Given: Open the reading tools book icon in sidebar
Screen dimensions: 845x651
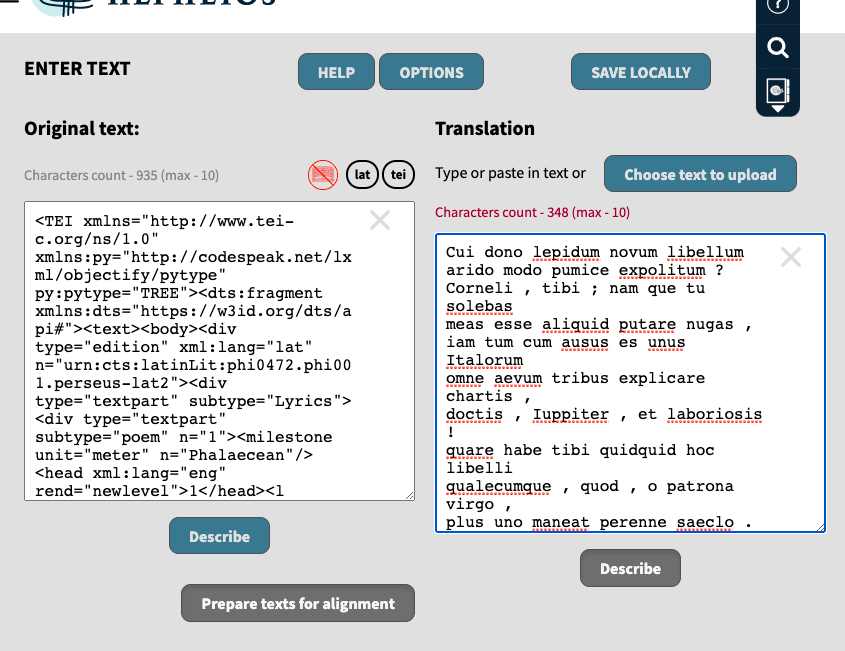Looking at the screenshot, I should (x=777, y=88).
